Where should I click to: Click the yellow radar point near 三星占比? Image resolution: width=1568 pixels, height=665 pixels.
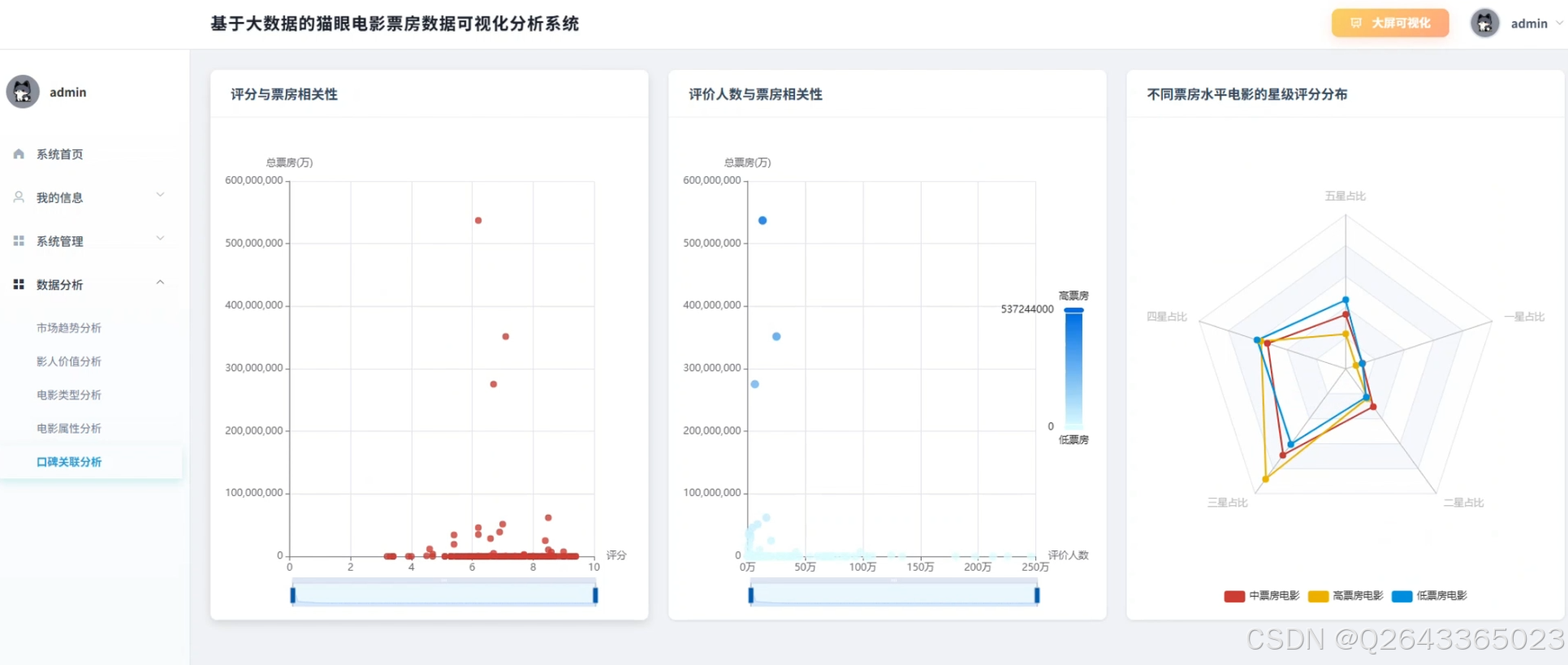(1266, 479)
